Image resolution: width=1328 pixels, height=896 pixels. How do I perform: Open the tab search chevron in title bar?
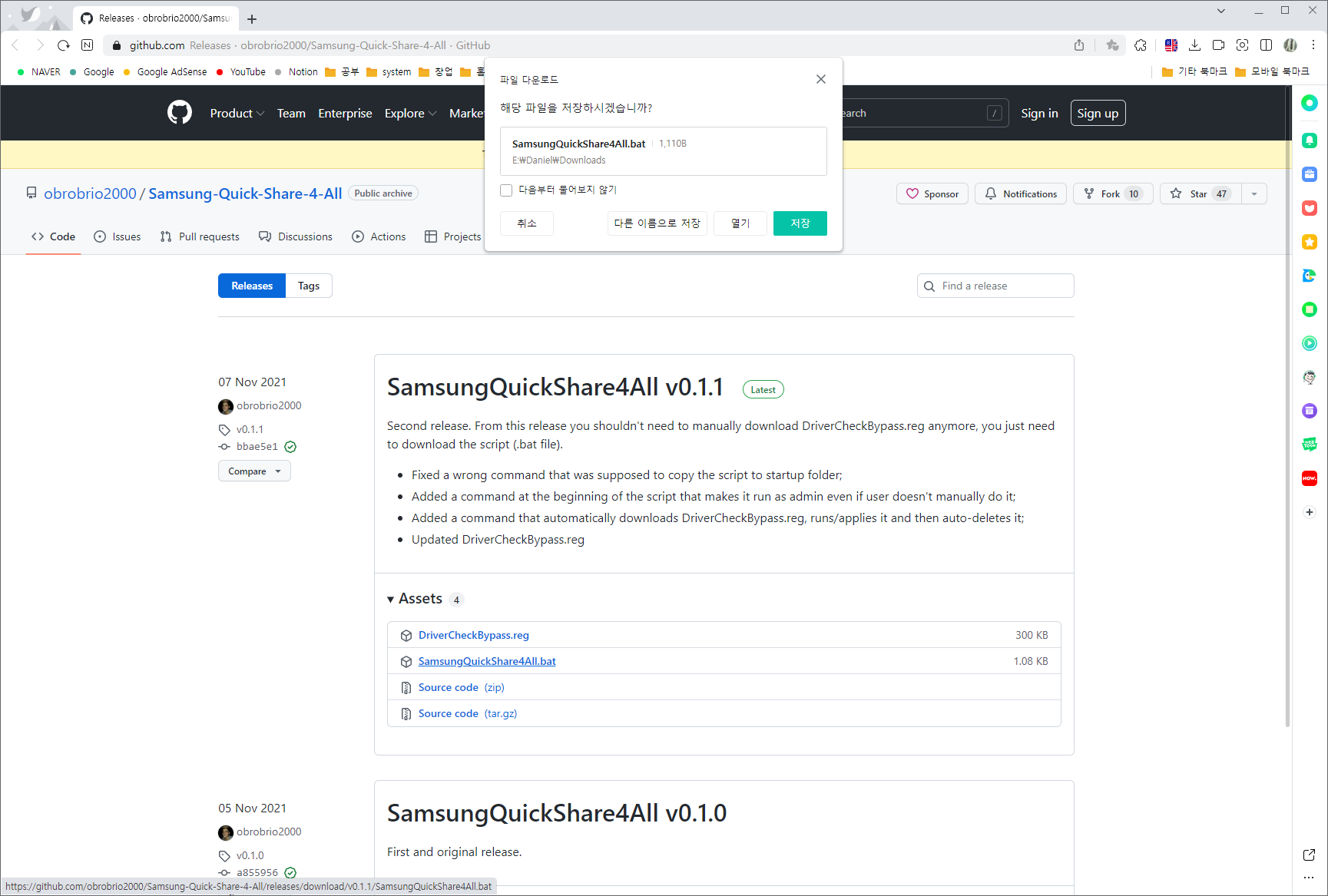[x=1221, y=11]
